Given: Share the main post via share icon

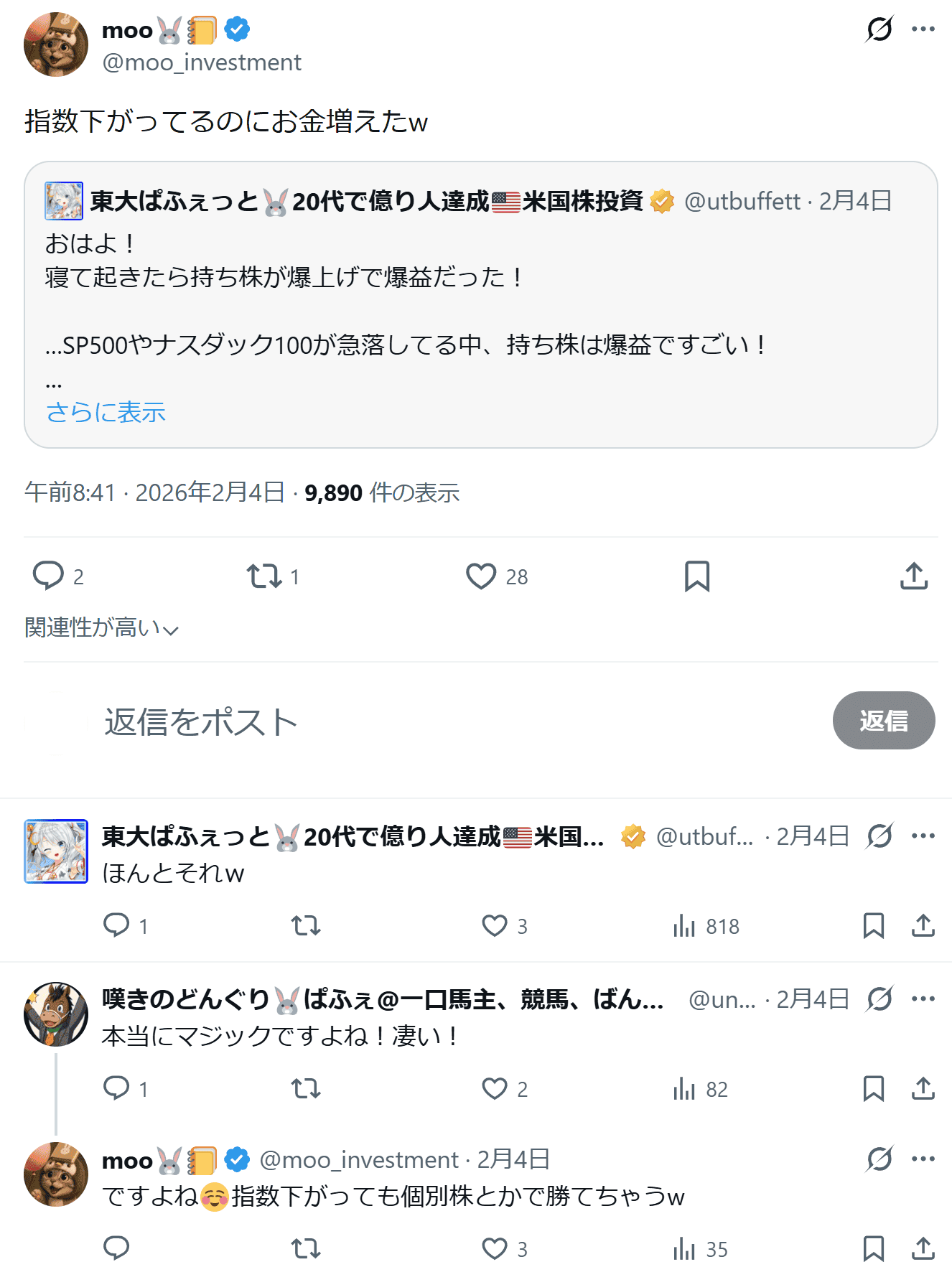Looking at the screenshot, I should pos(914,576).
